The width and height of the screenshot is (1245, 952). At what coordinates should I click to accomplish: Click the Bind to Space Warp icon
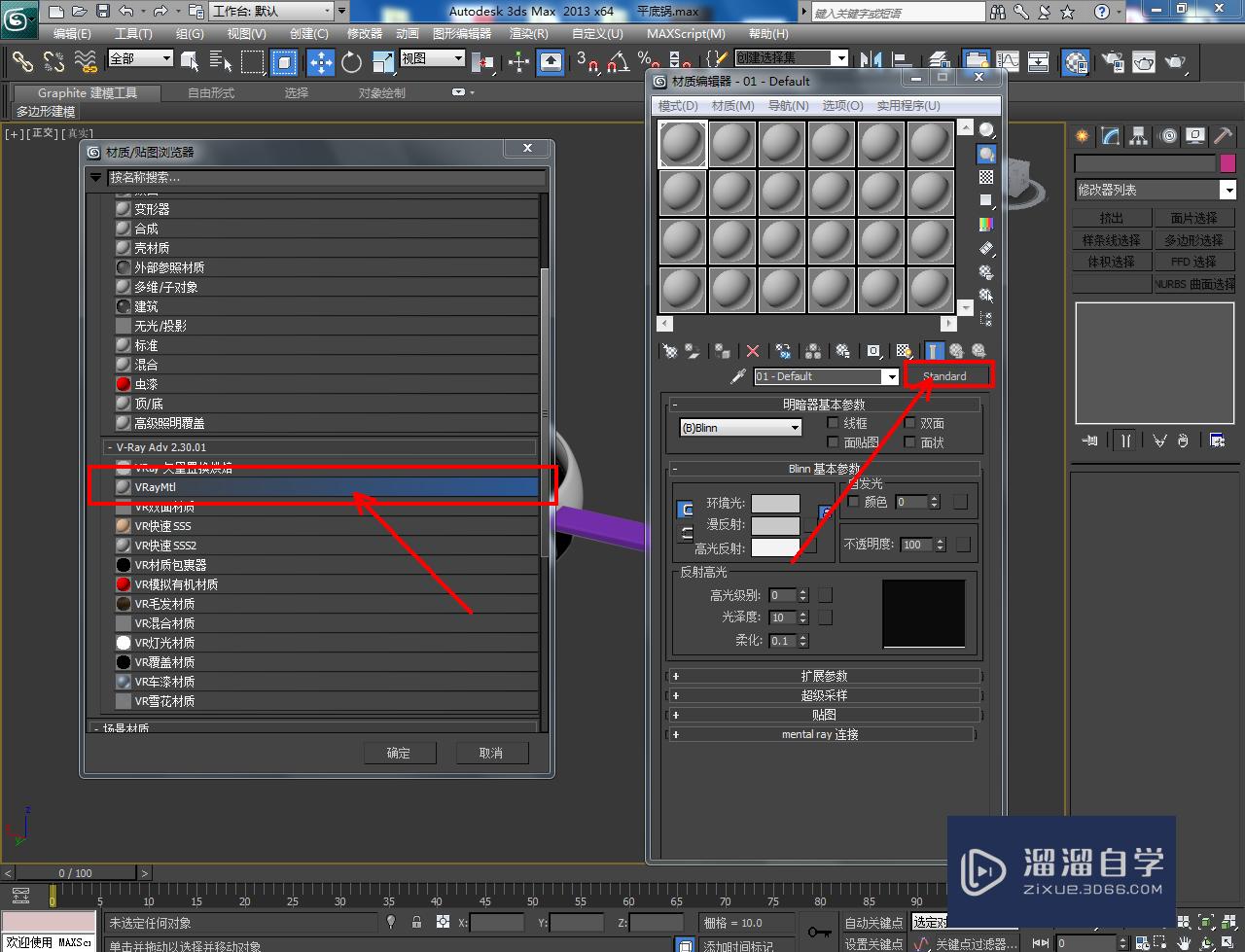tap(86, 61)
